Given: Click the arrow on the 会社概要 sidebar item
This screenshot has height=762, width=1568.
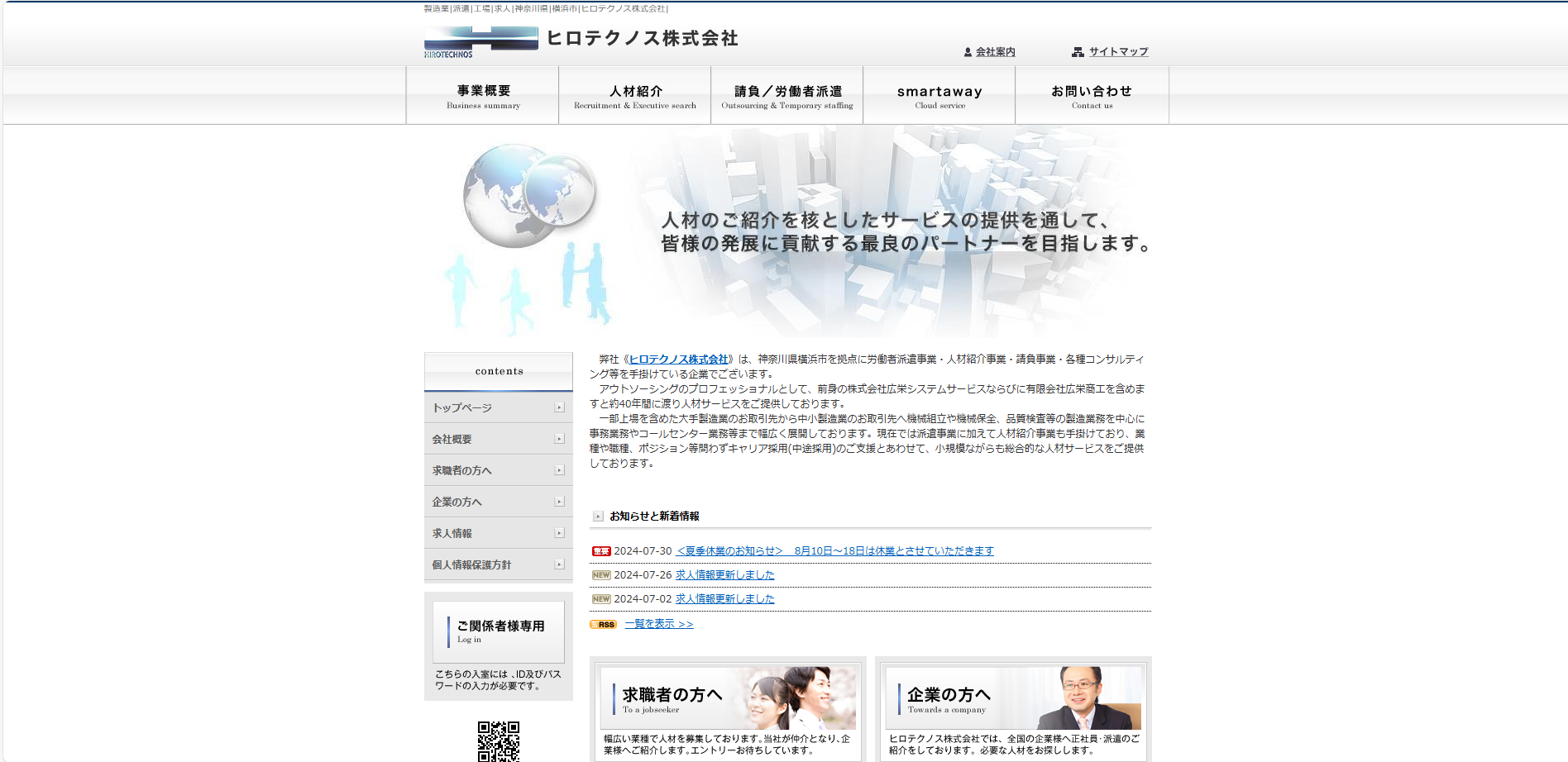Looking at the screenshot, I should tap(559, 439).
